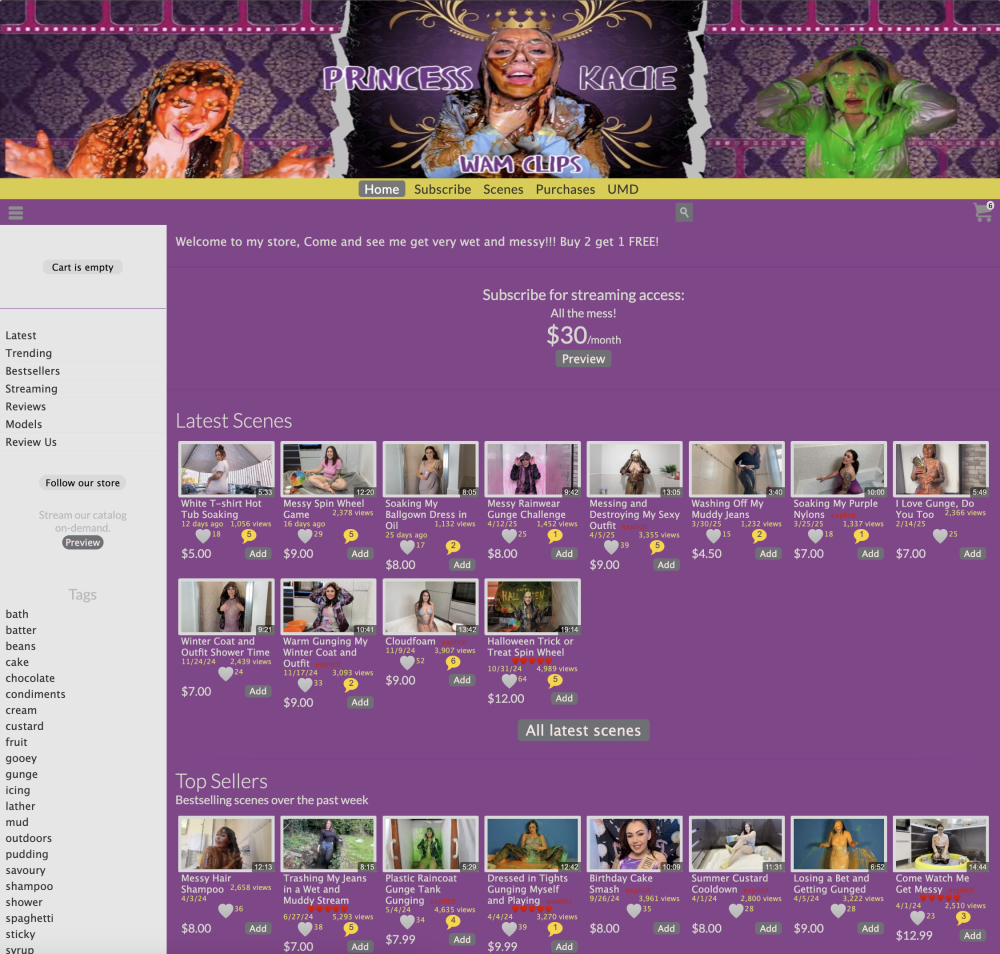Open the shopping cart icon

[x=982, y=212]
